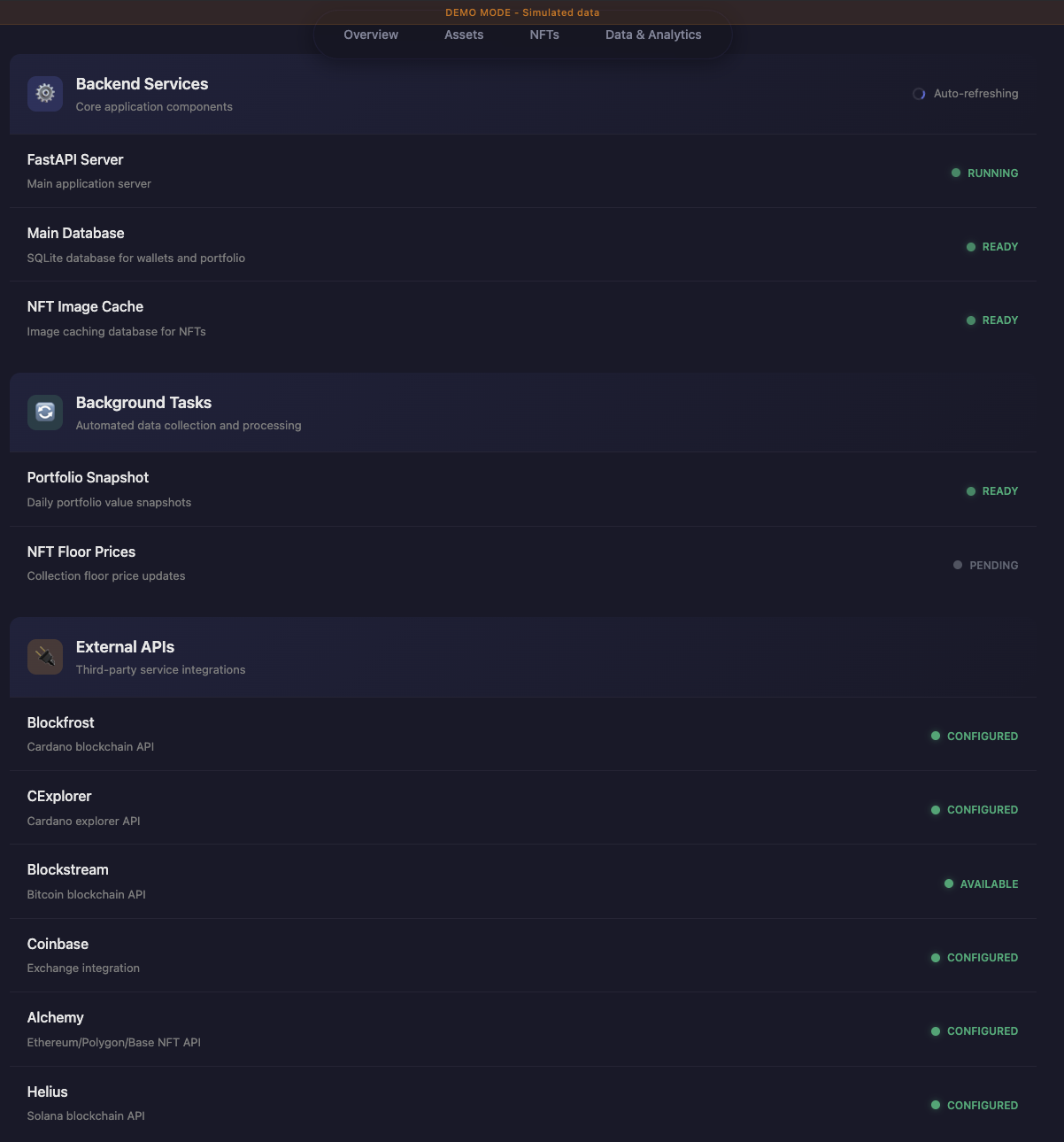The image size is (1064, 1142).
Task: Click the auto-refreshing spinner icon
Action: click(919, 93)
